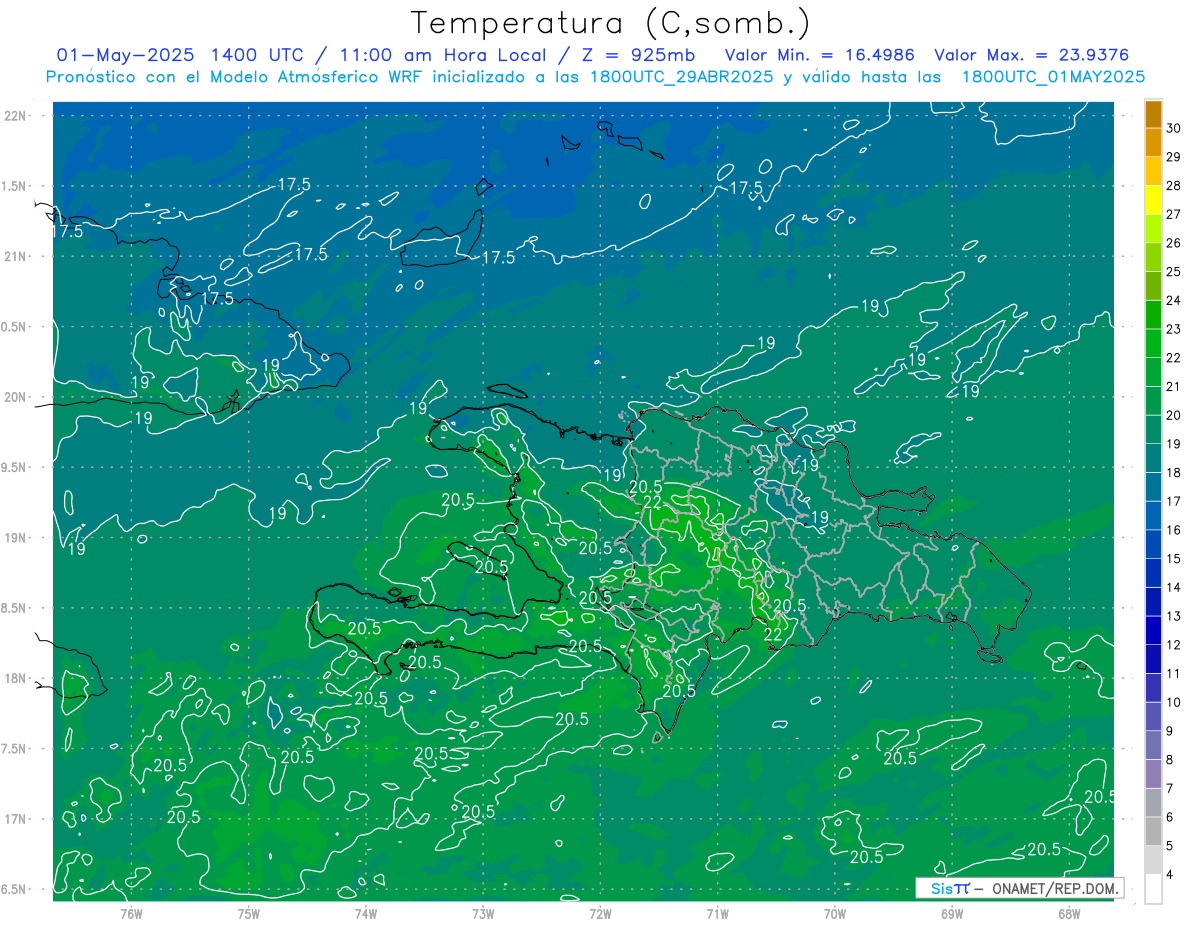Click the '30' color scale label
The height and width of the screenshot is (927, 1200).
(x=1173, y=128)
